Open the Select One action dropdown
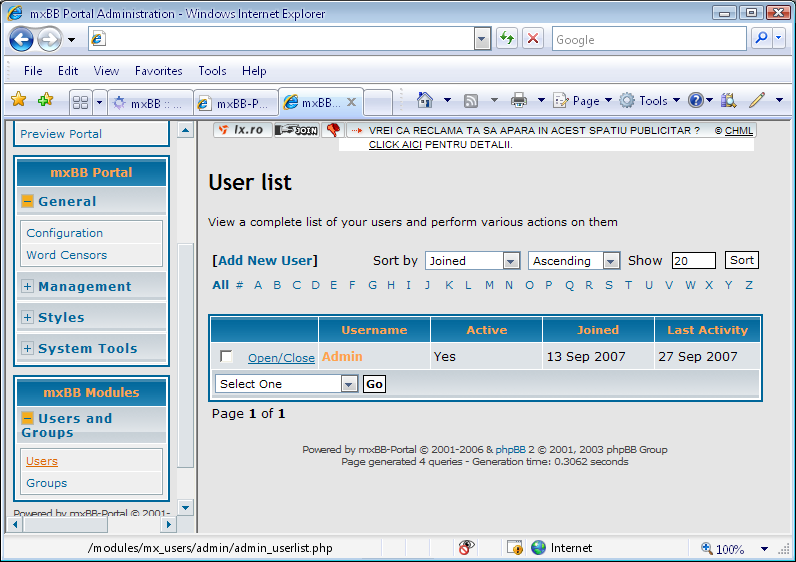This screenshot has height=562, width=796. (x=286, y=384)
